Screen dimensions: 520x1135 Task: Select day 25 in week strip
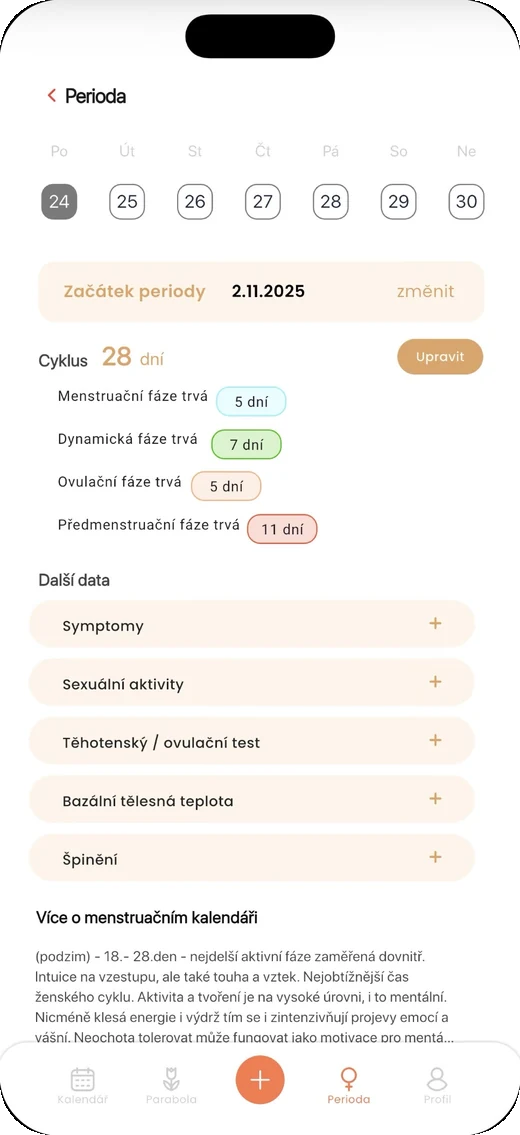pos(127,202)
